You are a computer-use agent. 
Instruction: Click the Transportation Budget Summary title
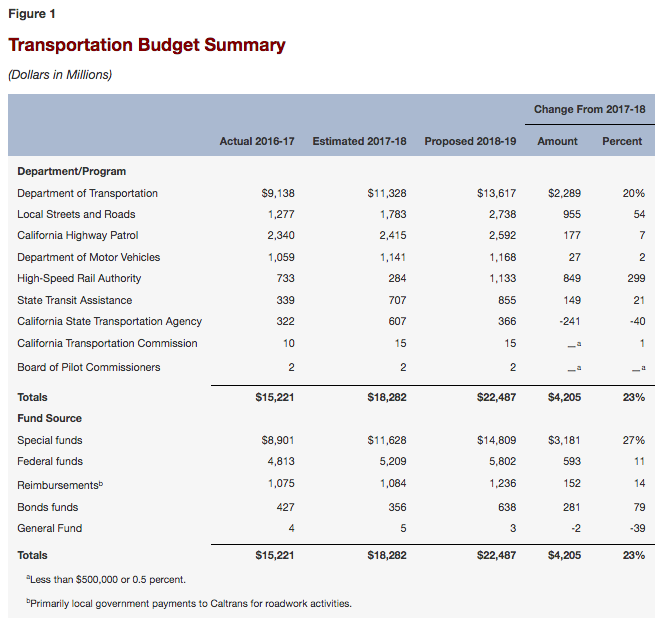click(x=146, y=46)
